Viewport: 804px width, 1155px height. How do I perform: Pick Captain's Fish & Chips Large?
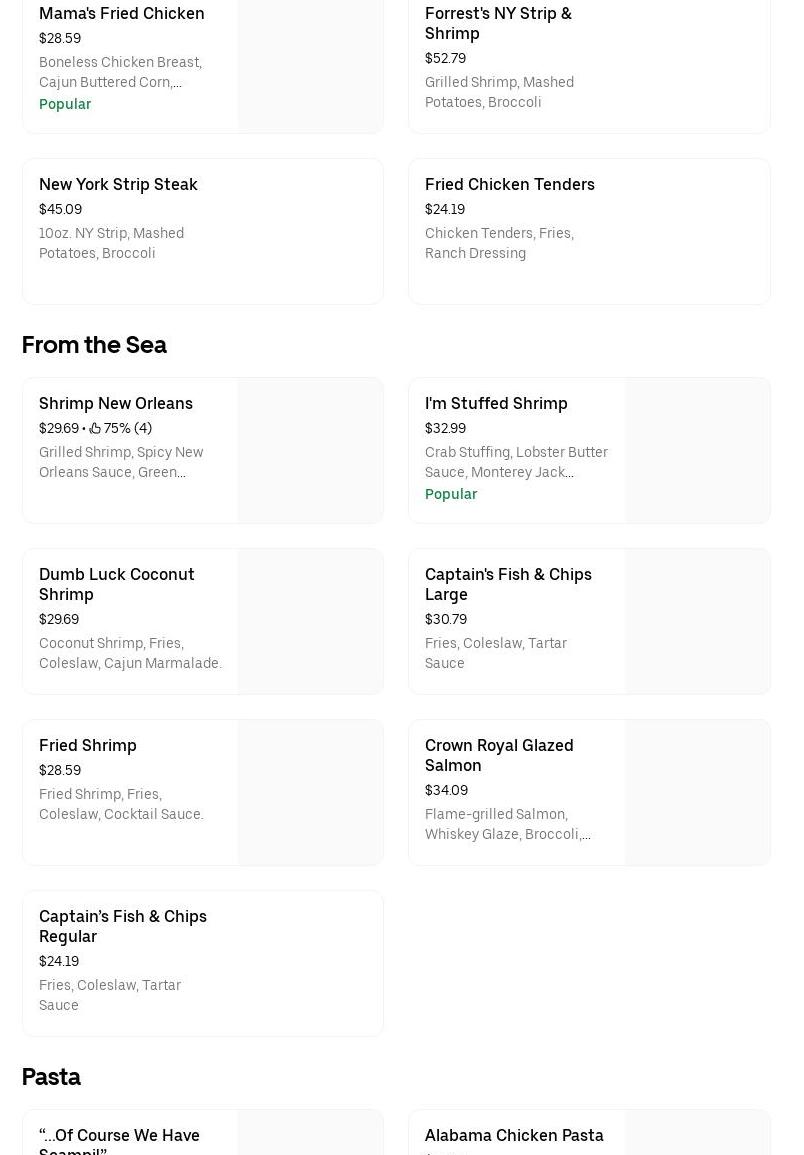coord(508,584)
